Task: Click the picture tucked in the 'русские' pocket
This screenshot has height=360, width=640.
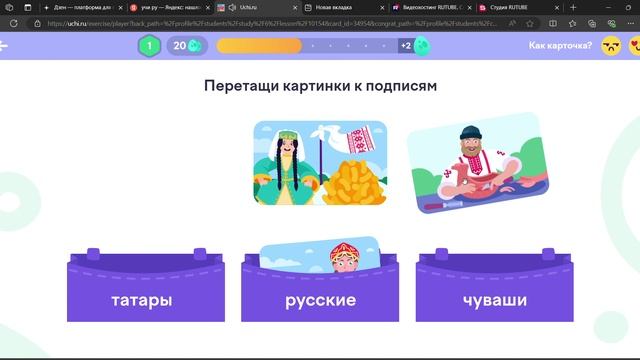Action: click(320, 254)
